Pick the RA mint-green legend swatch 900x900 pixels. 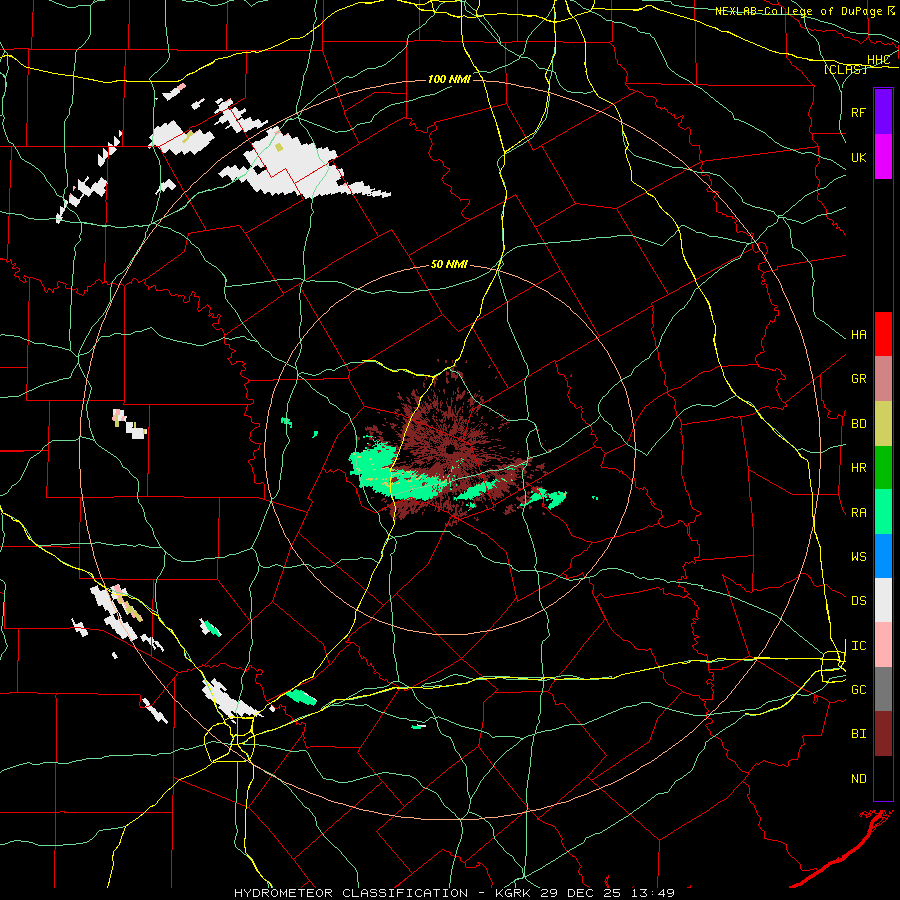883,512
